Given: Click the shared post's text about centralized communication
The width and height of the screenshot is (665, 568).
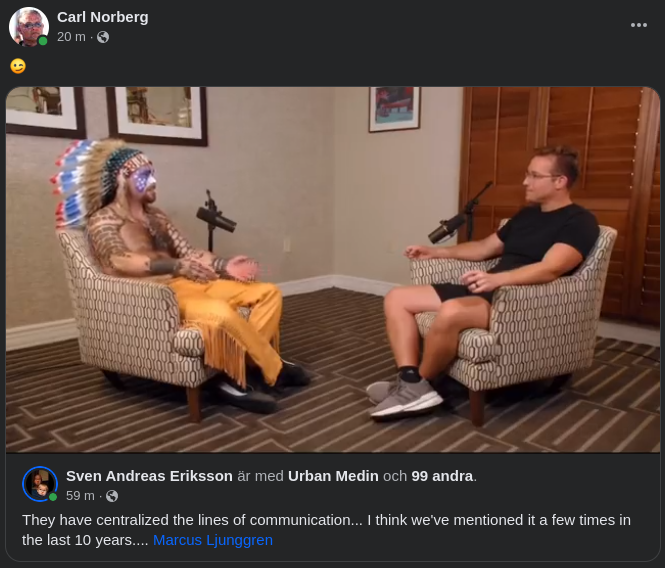Looking at the screenshot, I should [x=326, y=530].
